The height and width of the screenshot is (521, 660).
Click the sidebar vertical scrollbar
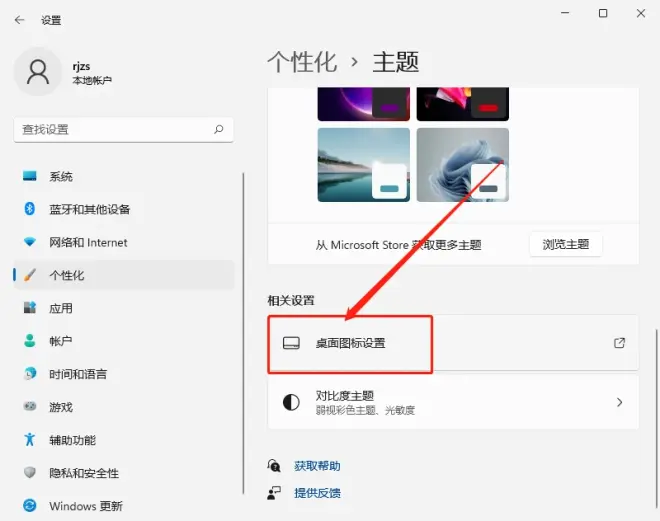tap(243, 332)
